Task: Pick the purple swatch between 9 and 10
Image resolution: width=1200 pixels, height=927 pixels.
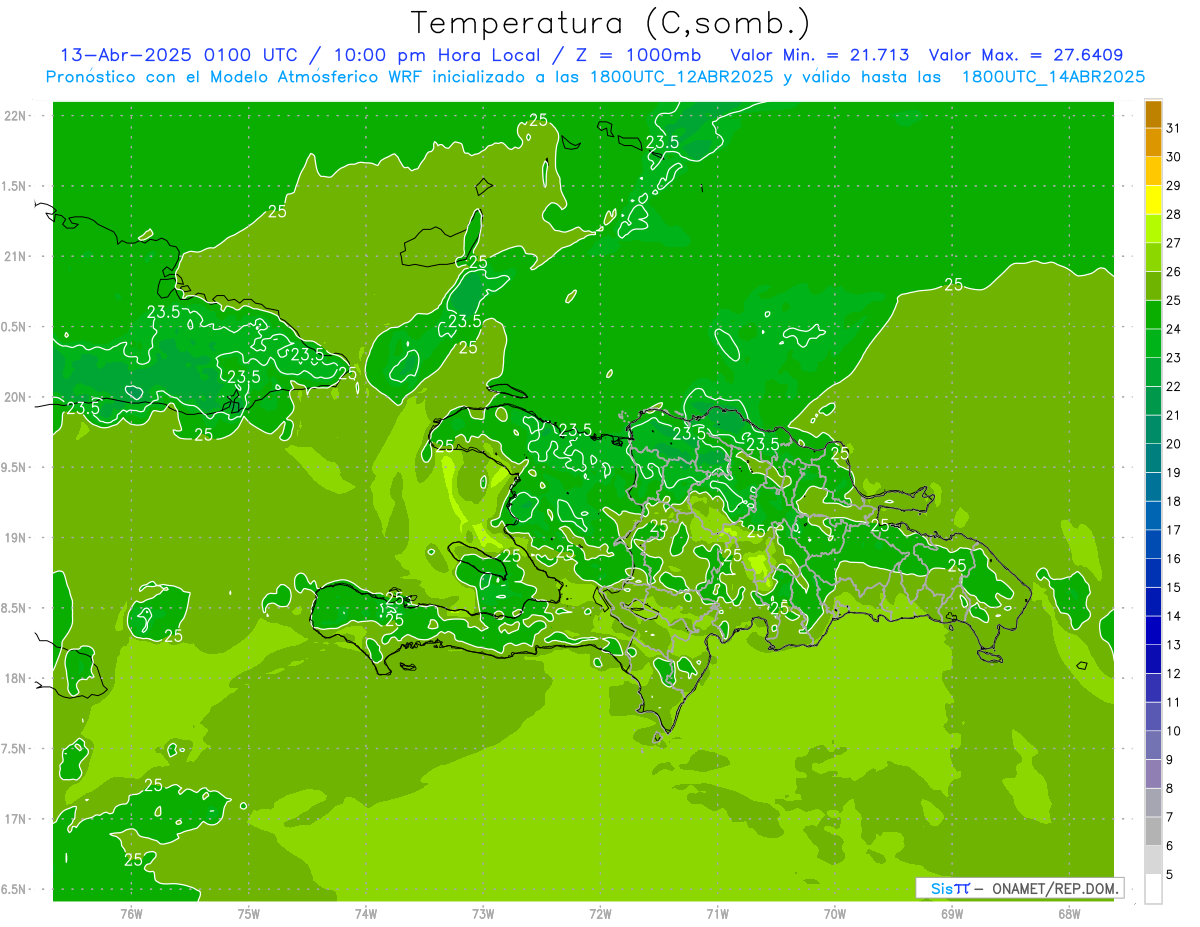Action: tap(1153, 746)
